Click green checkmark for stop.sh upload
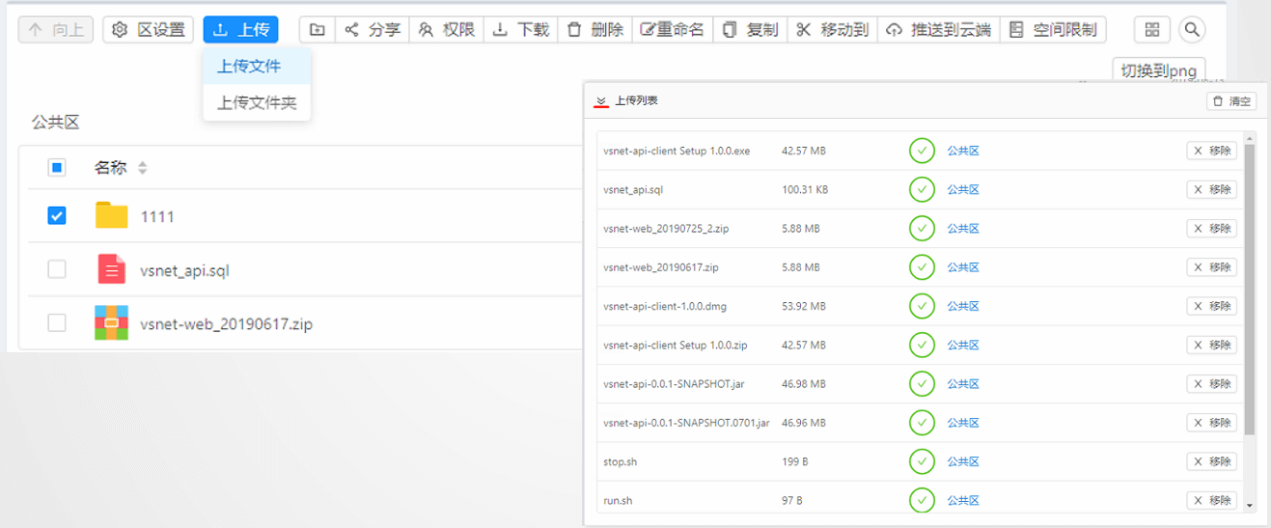The height and width of the screenshot is (528, 1271). coord(921,461)
